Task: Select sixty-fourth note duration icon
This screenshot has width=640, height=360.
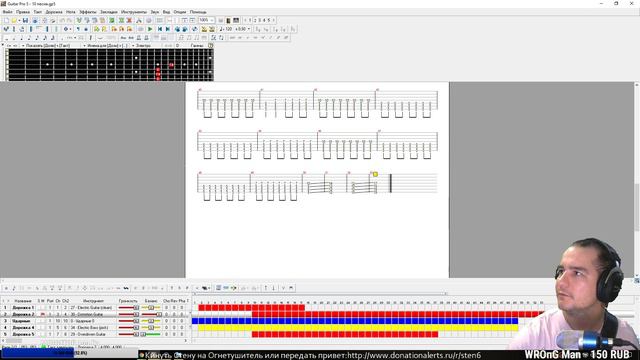Action: [52, 38]
